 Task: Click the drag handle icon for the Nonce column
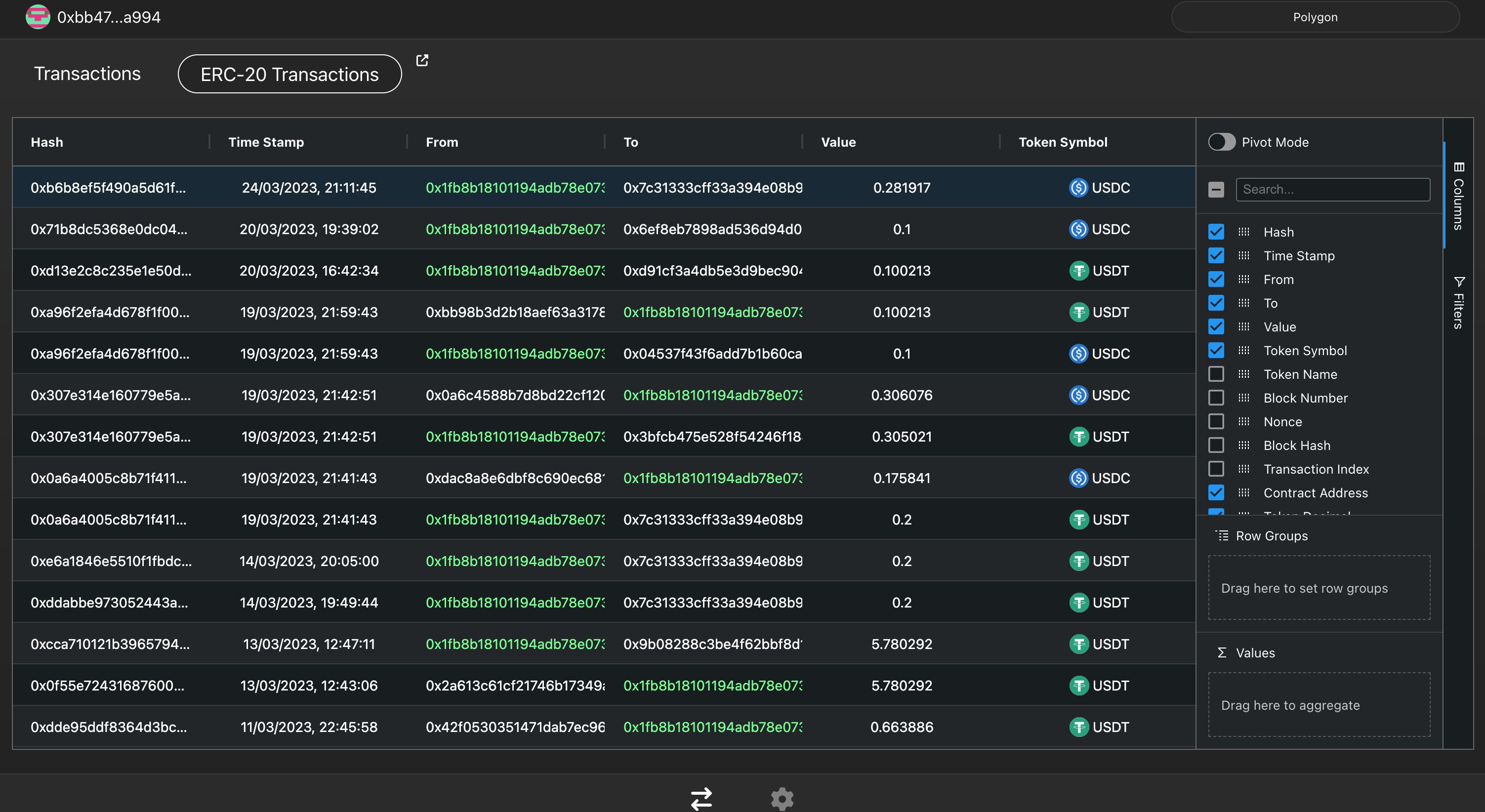1243,421
